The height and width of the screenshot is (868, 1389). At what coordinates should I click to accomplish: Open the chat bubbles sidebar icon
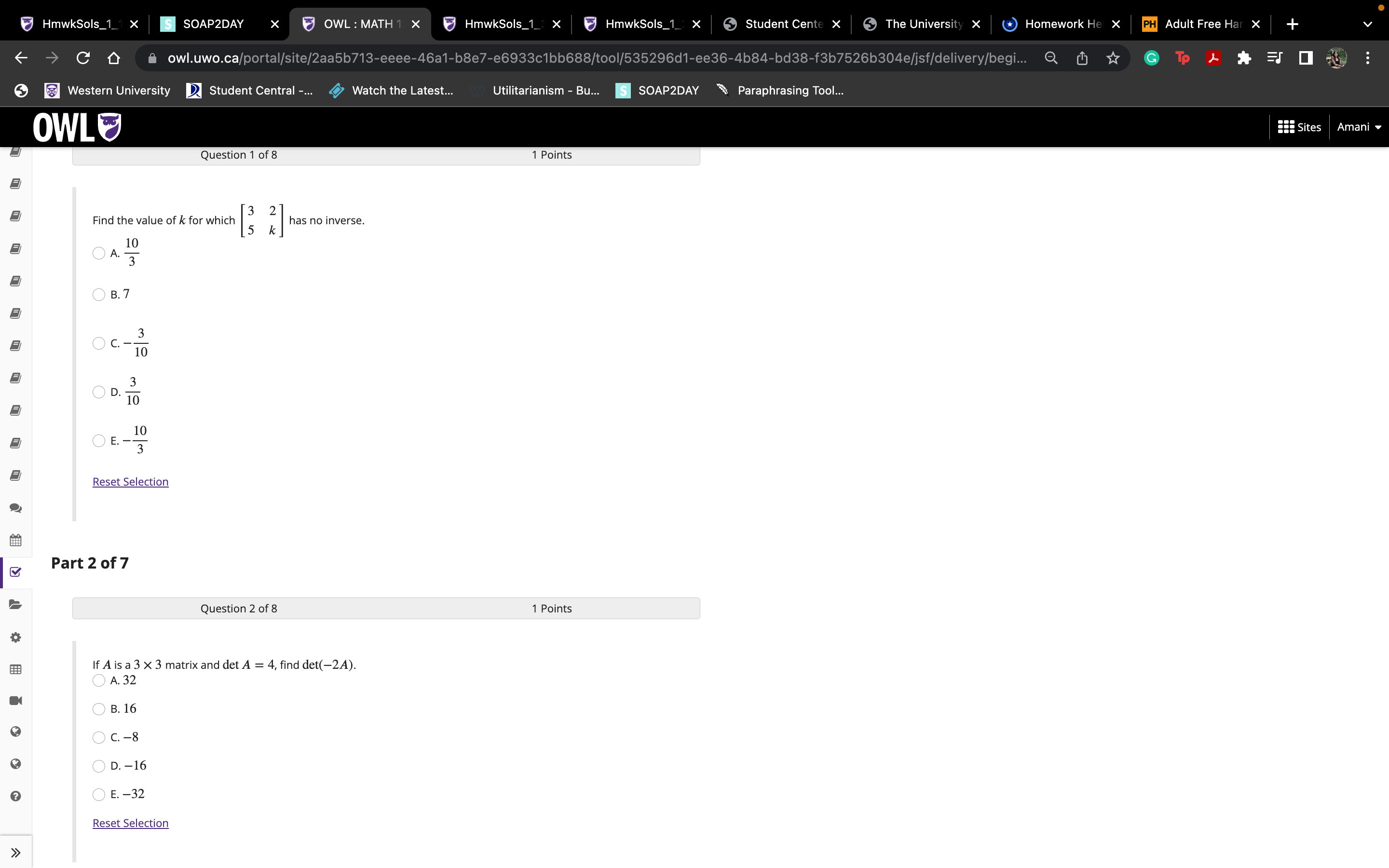pos(15,508)
